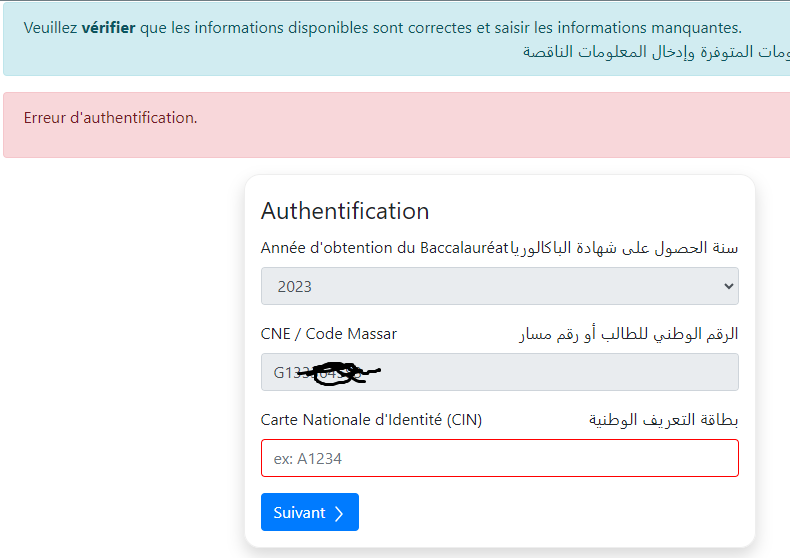
Task: Click the "2023" value in the year selector
Action: point(295,287)
